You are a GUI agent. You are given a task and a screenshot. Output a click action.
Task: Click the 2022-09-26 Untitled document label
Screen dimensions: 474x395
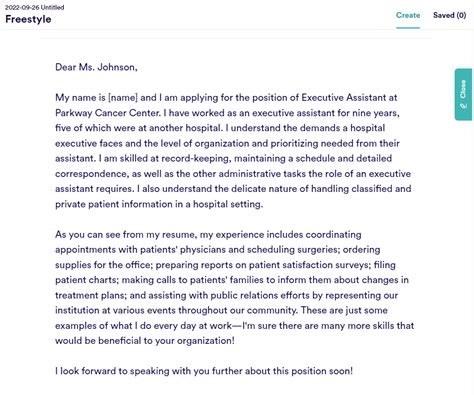35,7
